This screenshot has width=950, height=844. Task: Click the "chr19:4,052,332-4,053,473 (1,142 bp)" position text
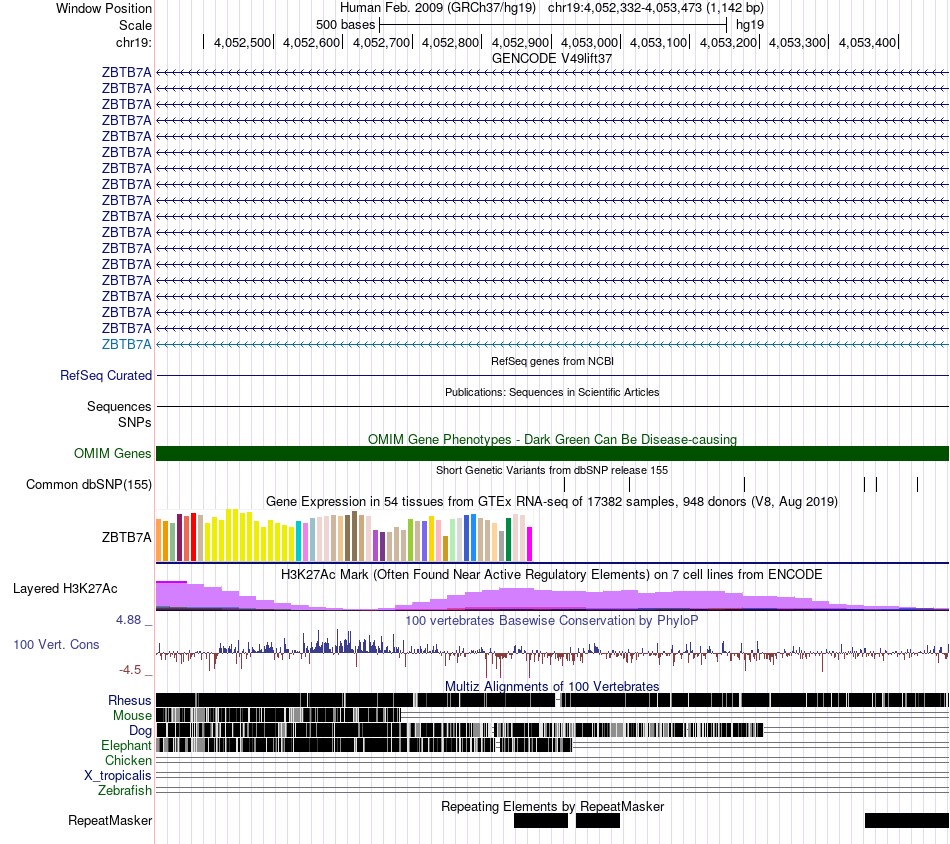point(656,8)
